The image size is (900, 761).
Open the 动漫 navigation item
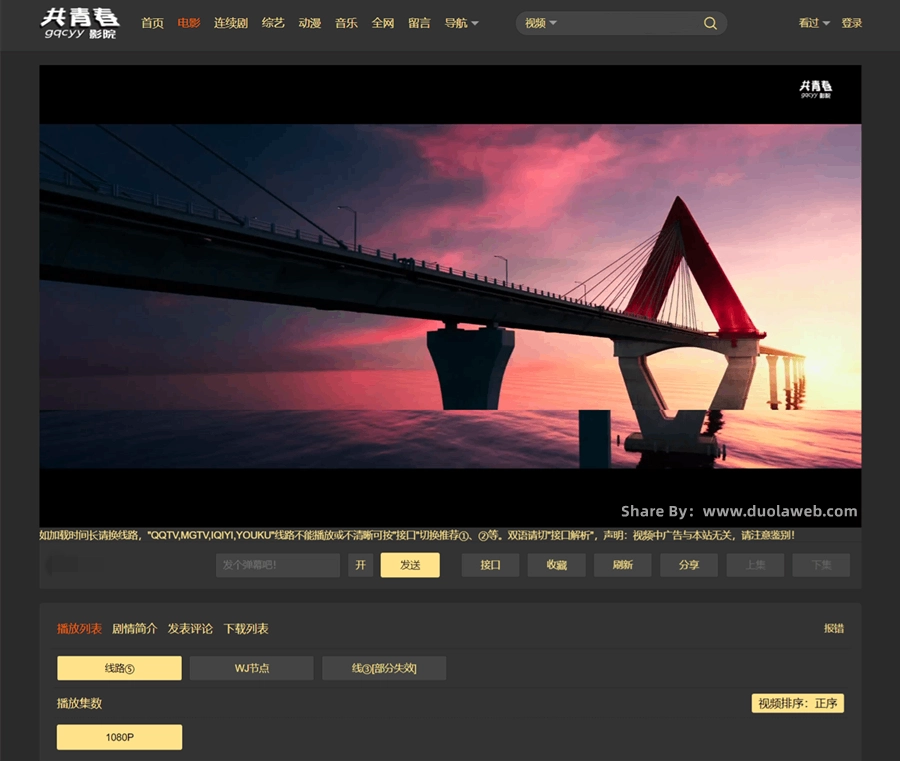310,23
